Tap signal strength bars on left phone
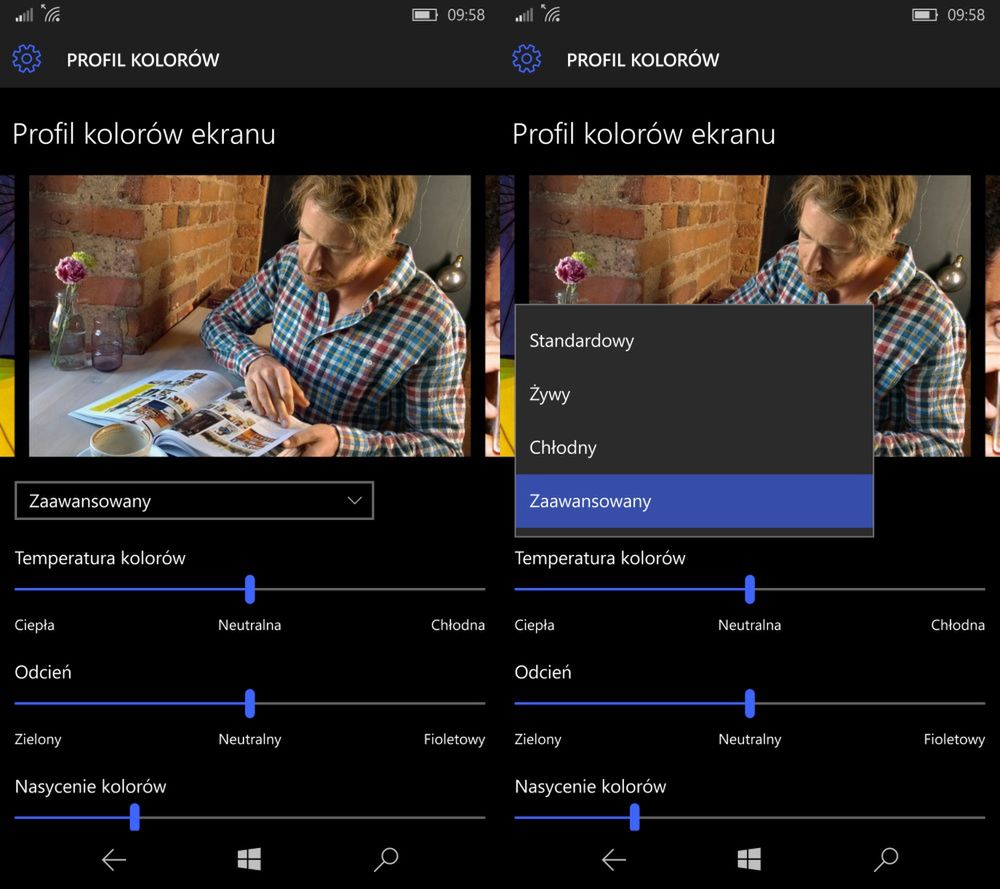Viewport: 1000px width, 889px height. (x=24, y=15)
